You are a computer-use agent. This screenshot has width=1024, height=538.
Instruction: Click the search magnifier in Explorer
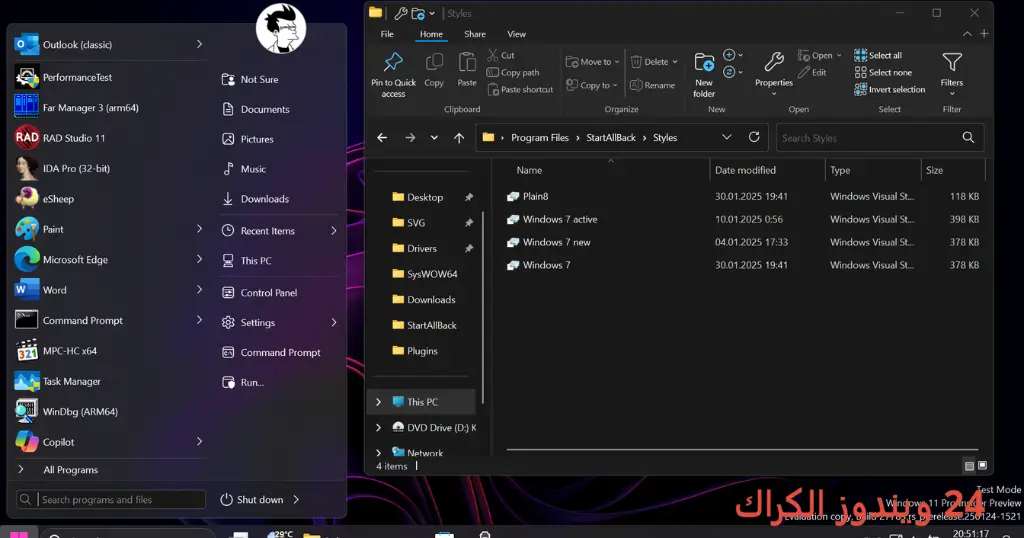(x=968, y=137)
